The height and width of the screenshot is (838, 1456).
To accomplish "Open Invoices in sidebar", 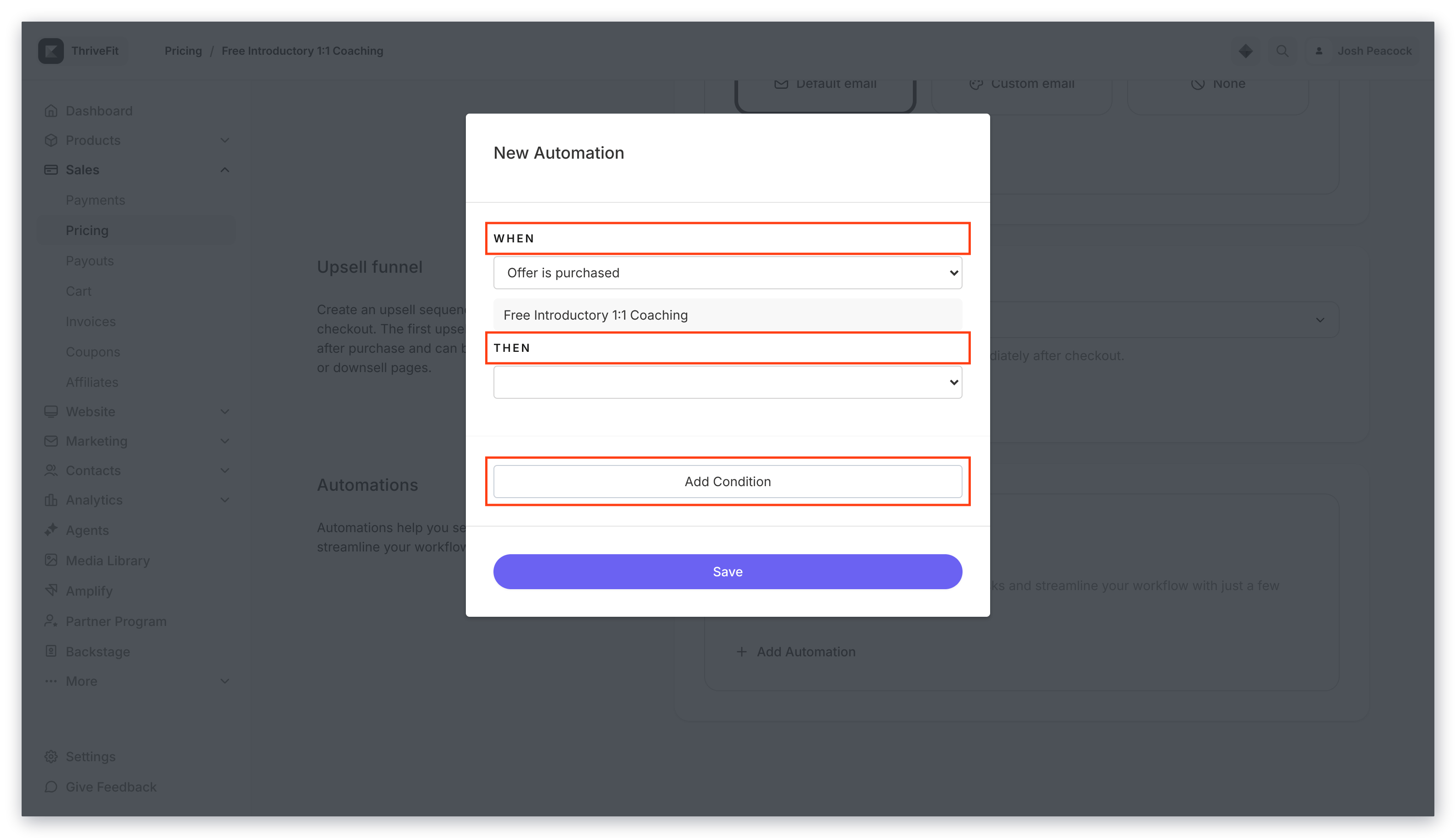I will (90, 321).
